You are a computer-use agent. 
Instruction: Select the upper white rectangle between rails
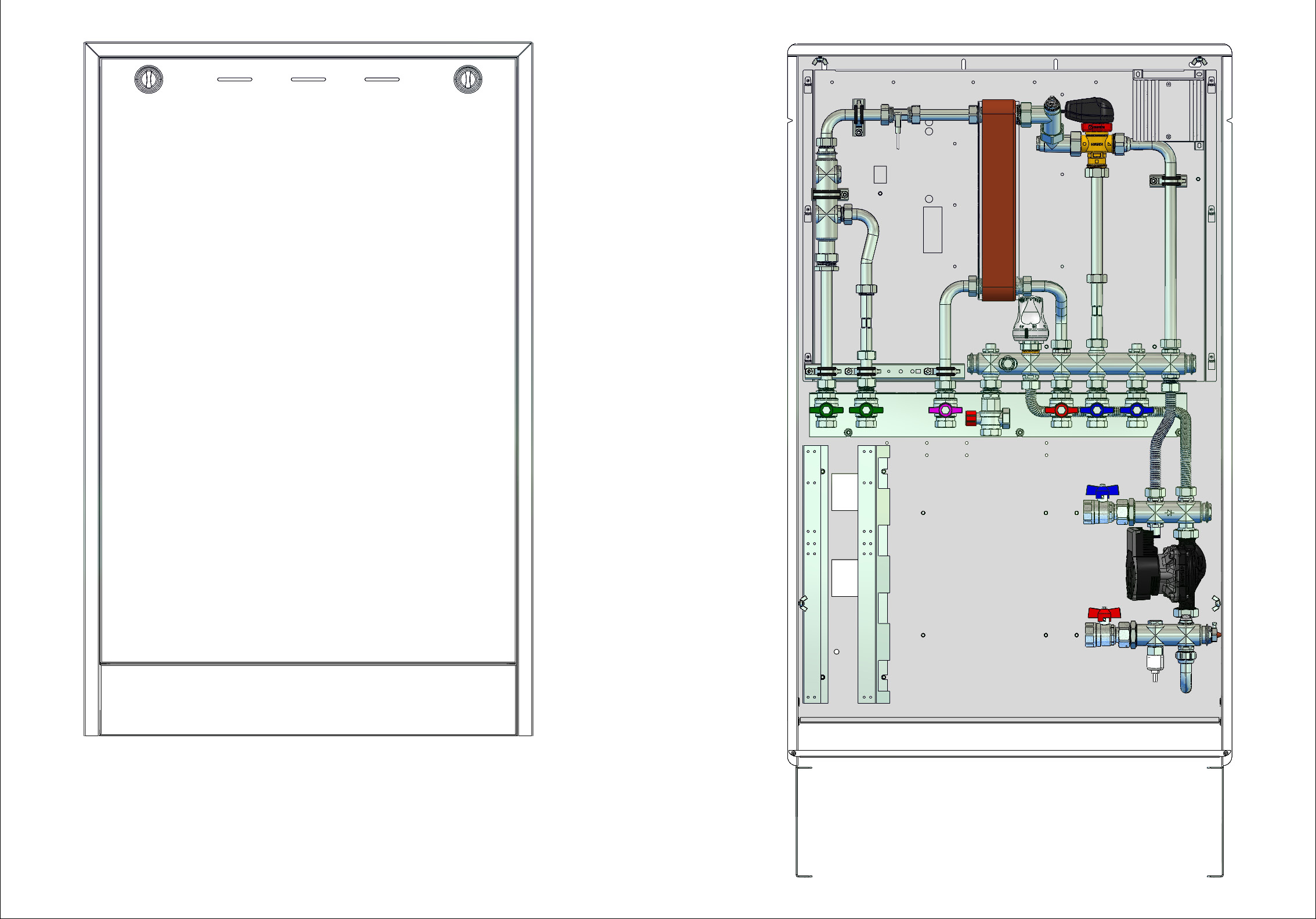(x=845, y=492)
